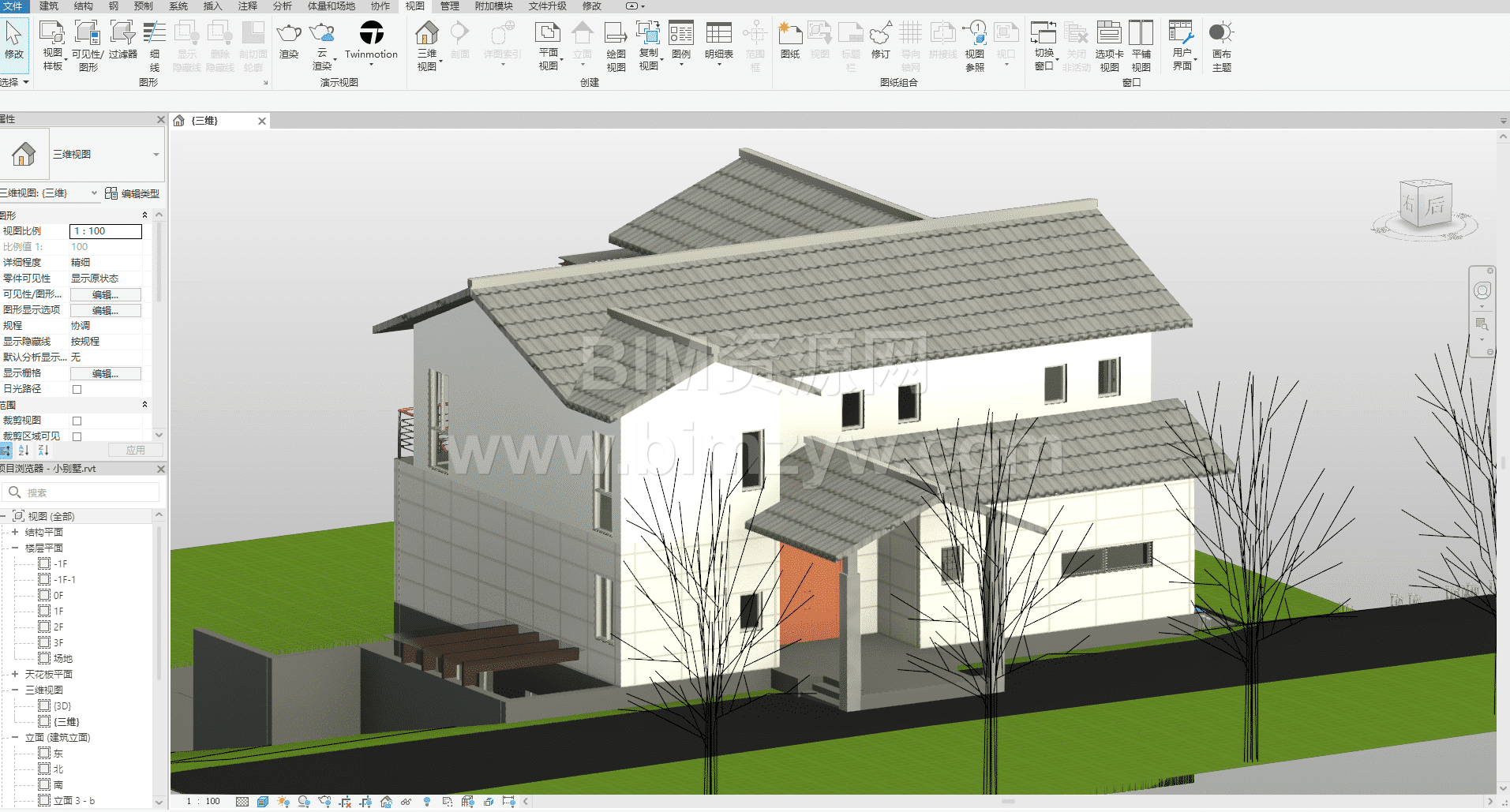Click the 编辑类型 (Edit Type) button
The width and height of the screenshot is (1510, 812).
[x=133, y=193]
